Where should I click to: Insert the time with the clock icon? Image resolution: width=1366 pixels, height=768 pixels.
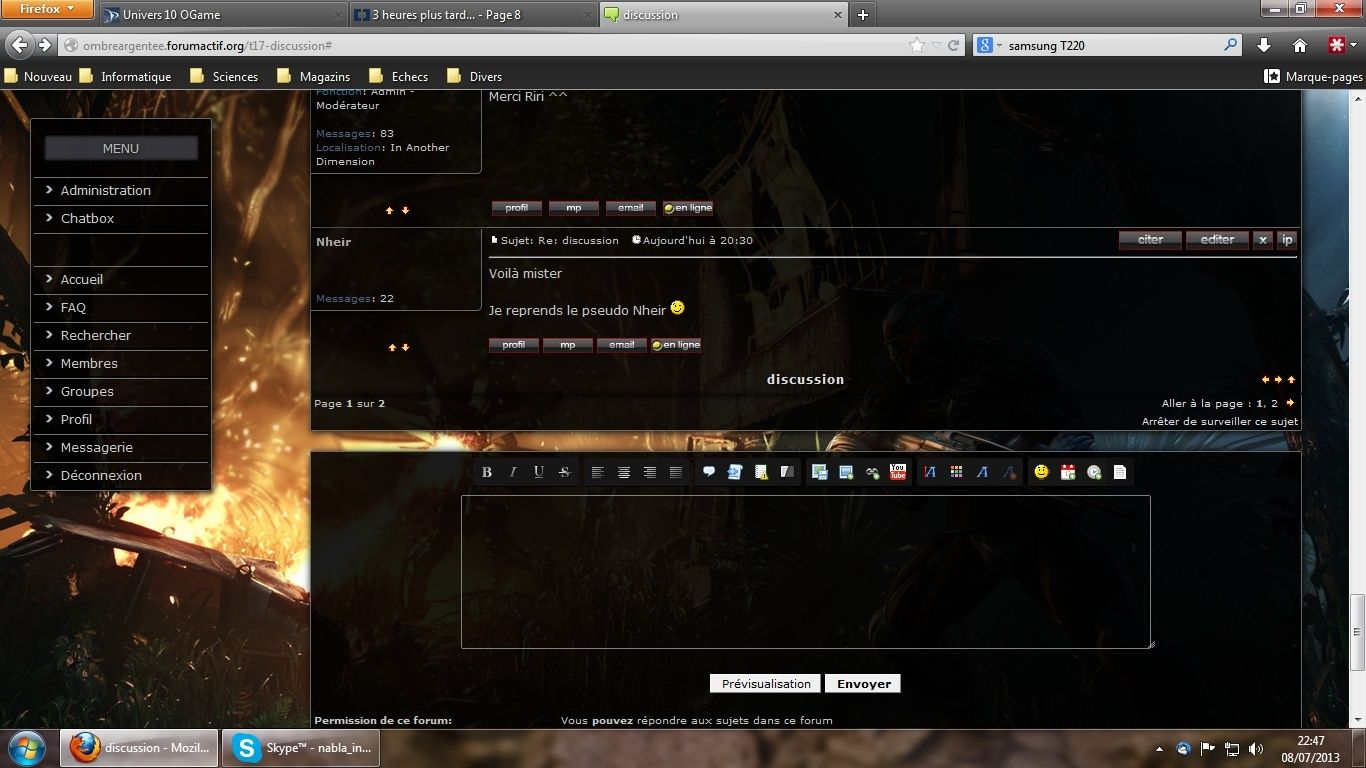coord(1094,472)
